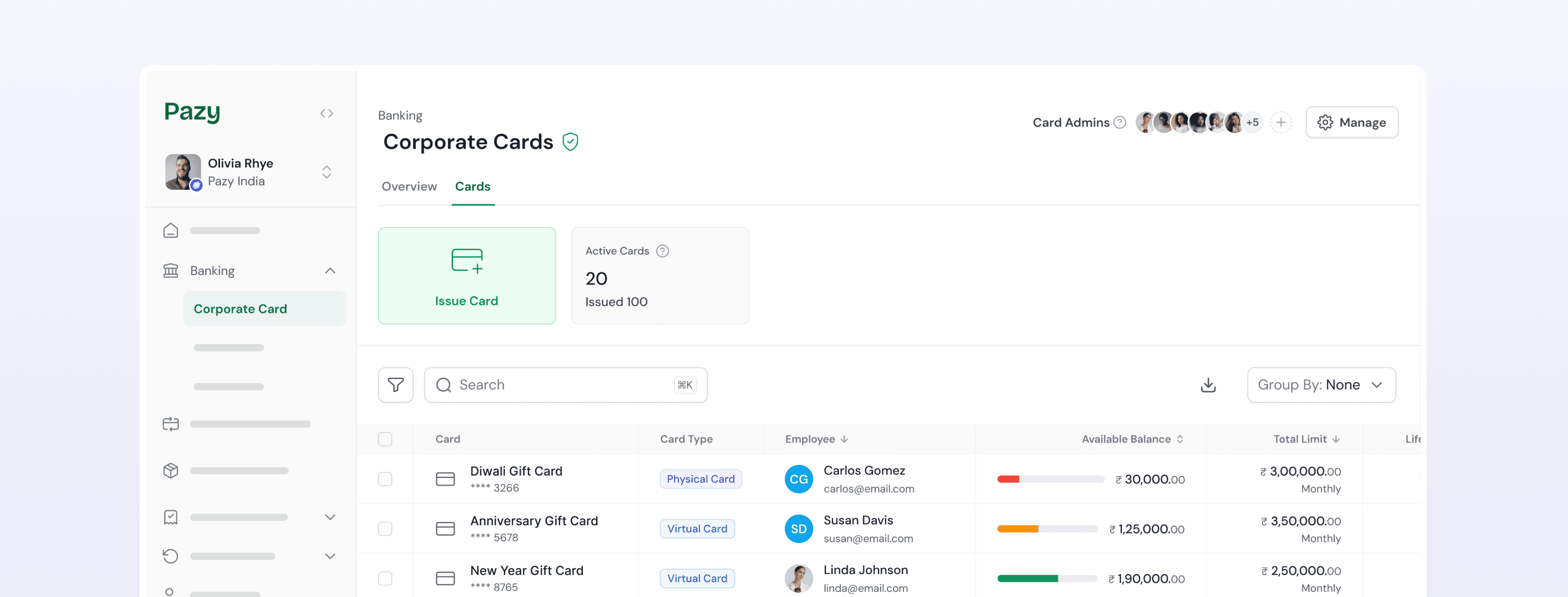Click the home icon in sidebar
1568x597 pixels.
[x=171, y=230]
